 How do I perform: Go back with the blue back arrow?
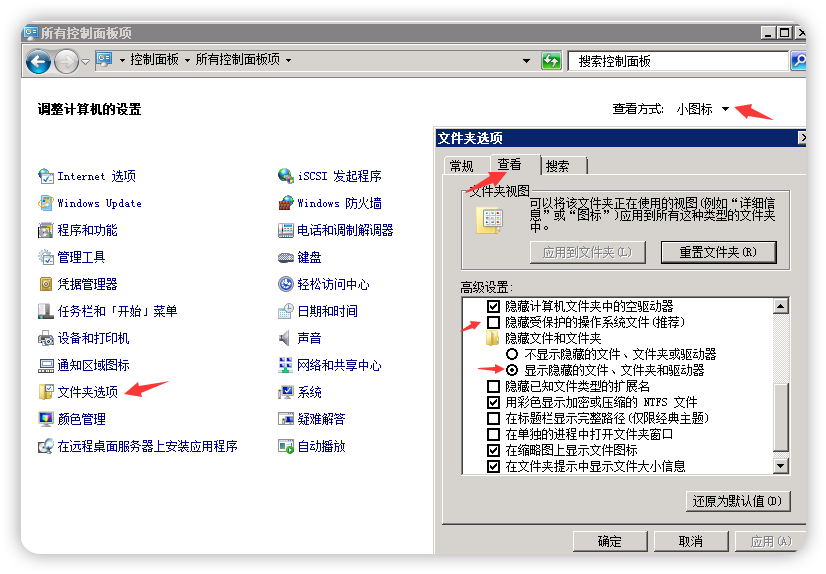pyautogui.click(x=38, y=62)
